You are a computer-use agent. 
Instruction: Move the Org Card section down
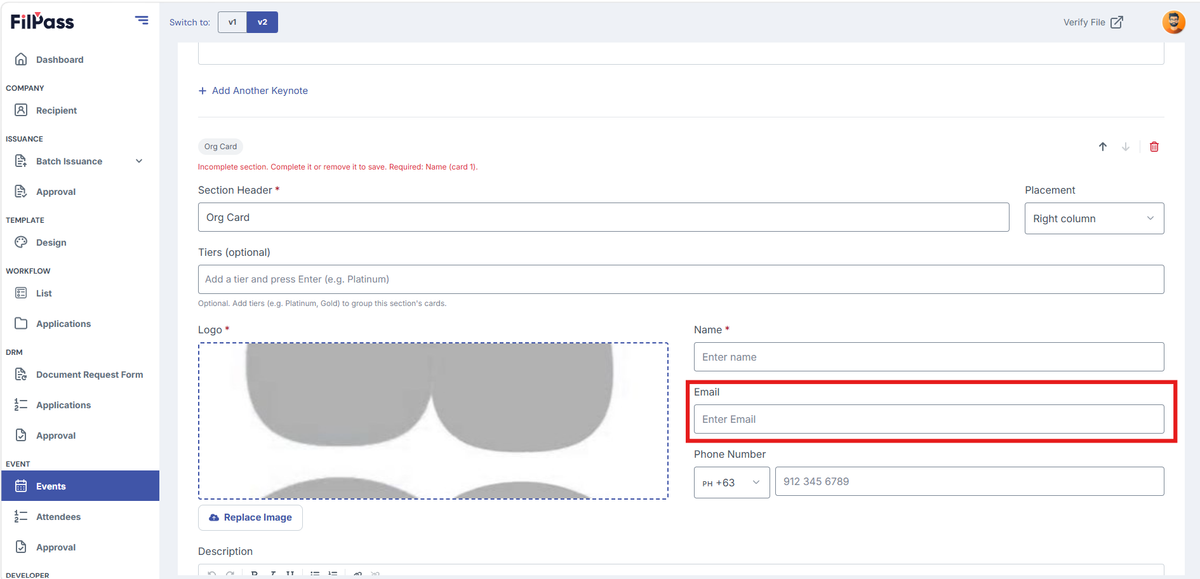point(1125,147)
